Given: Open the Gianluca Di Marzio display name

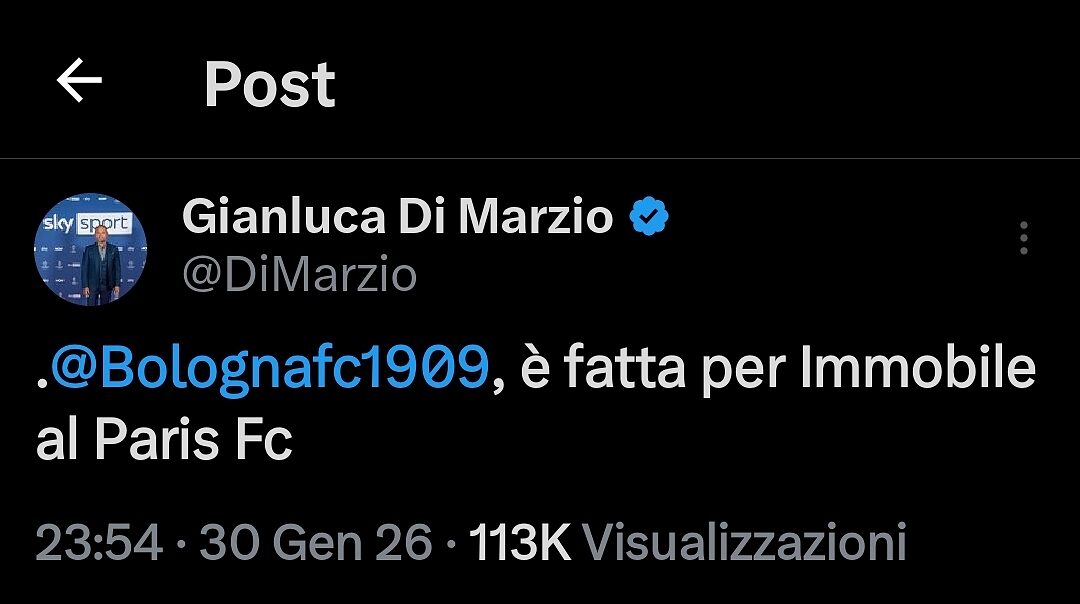Looking at the screenshot, I should coord(397,216).
